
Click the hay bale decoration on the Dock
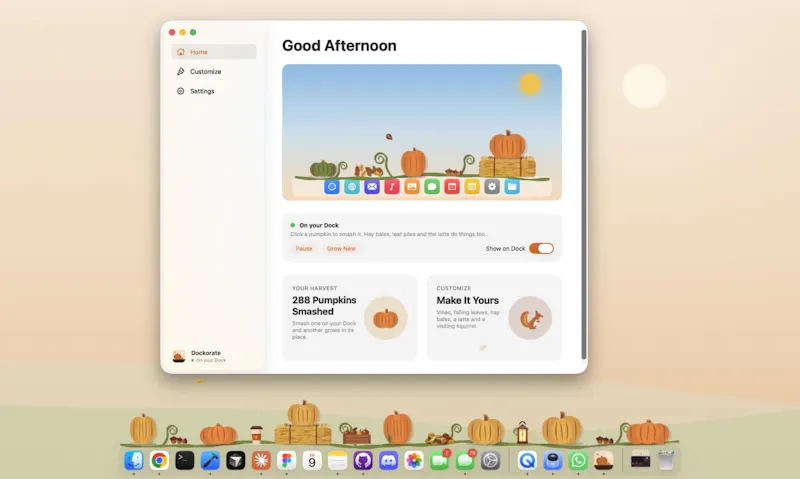point(303,434)
